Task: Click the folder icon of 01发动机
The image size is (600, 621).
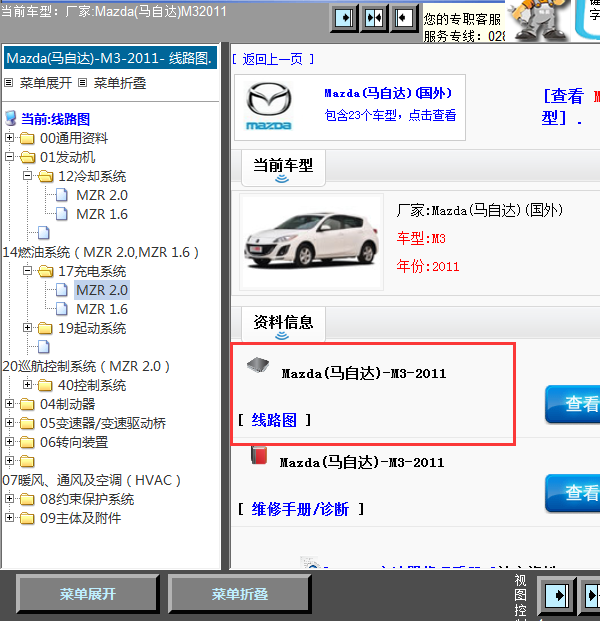Action: pos(27,157)
